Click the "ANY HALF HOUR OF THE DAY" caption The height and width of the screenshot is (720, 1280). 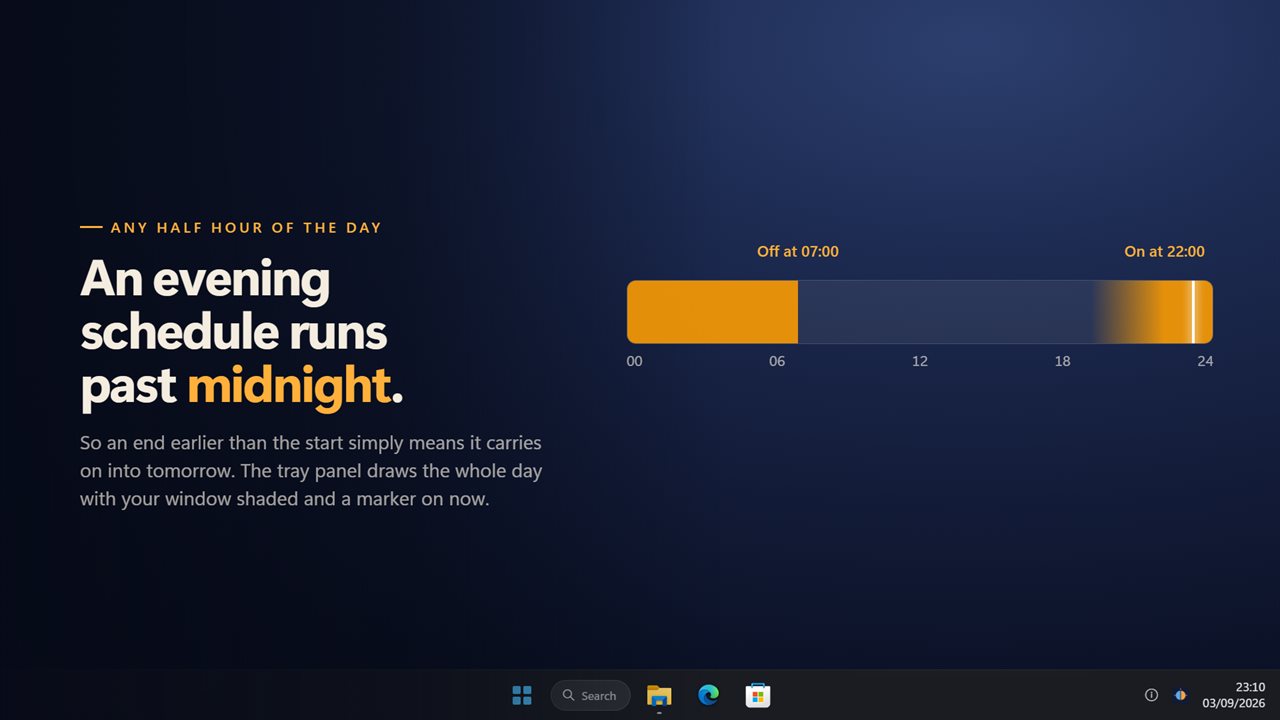pos(246,228)
